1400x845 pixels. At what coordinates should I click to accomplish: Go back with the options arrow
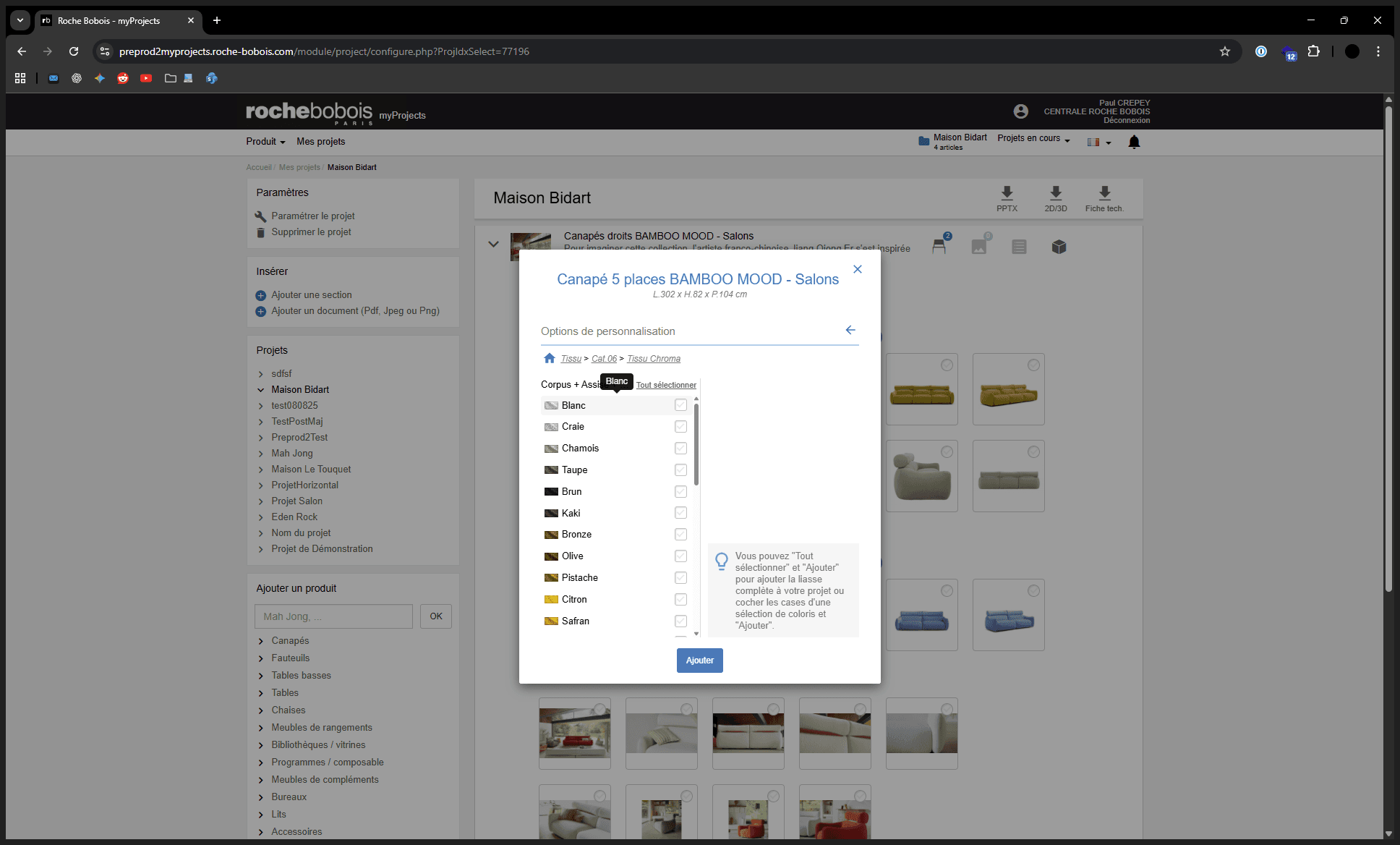click(x=850, y=330)
